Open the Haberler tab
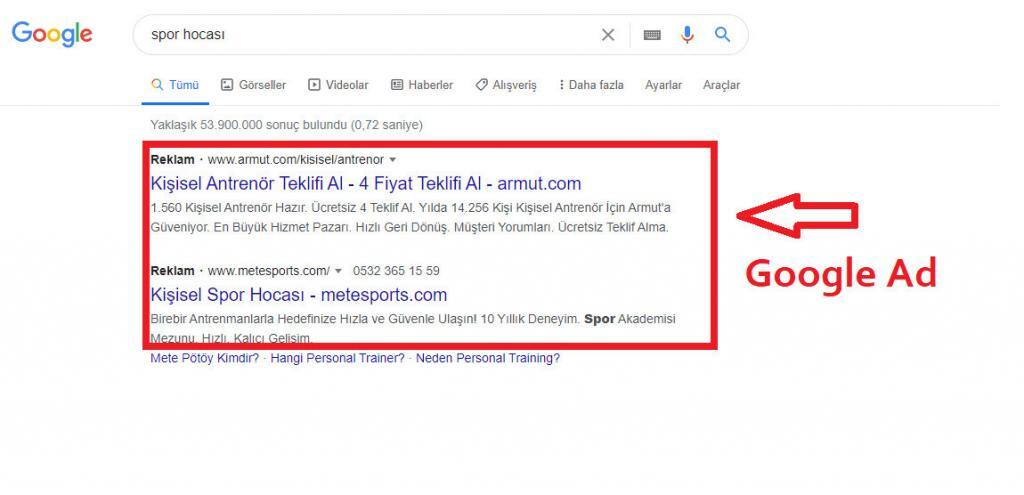This screenshot has height=495, width=1024. (422, 85)
